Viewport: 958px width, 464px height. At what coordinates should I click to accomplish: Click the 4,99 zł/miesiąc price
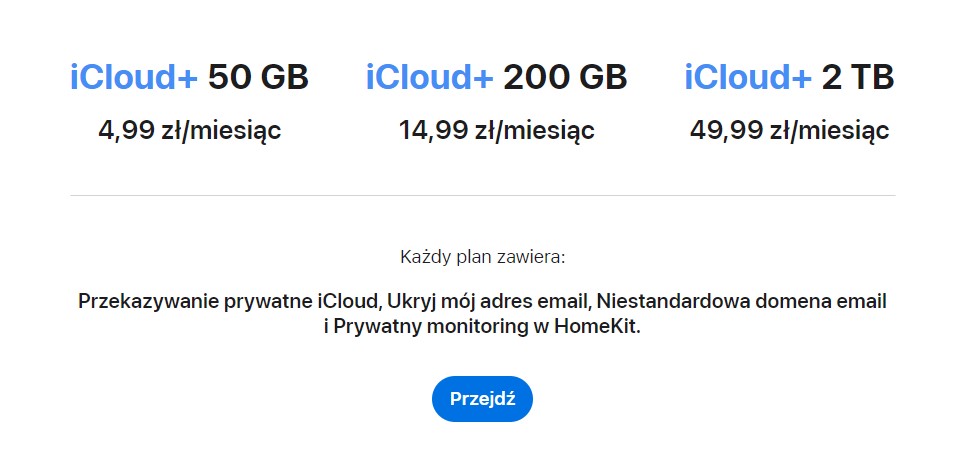click(x=189, y=130)
